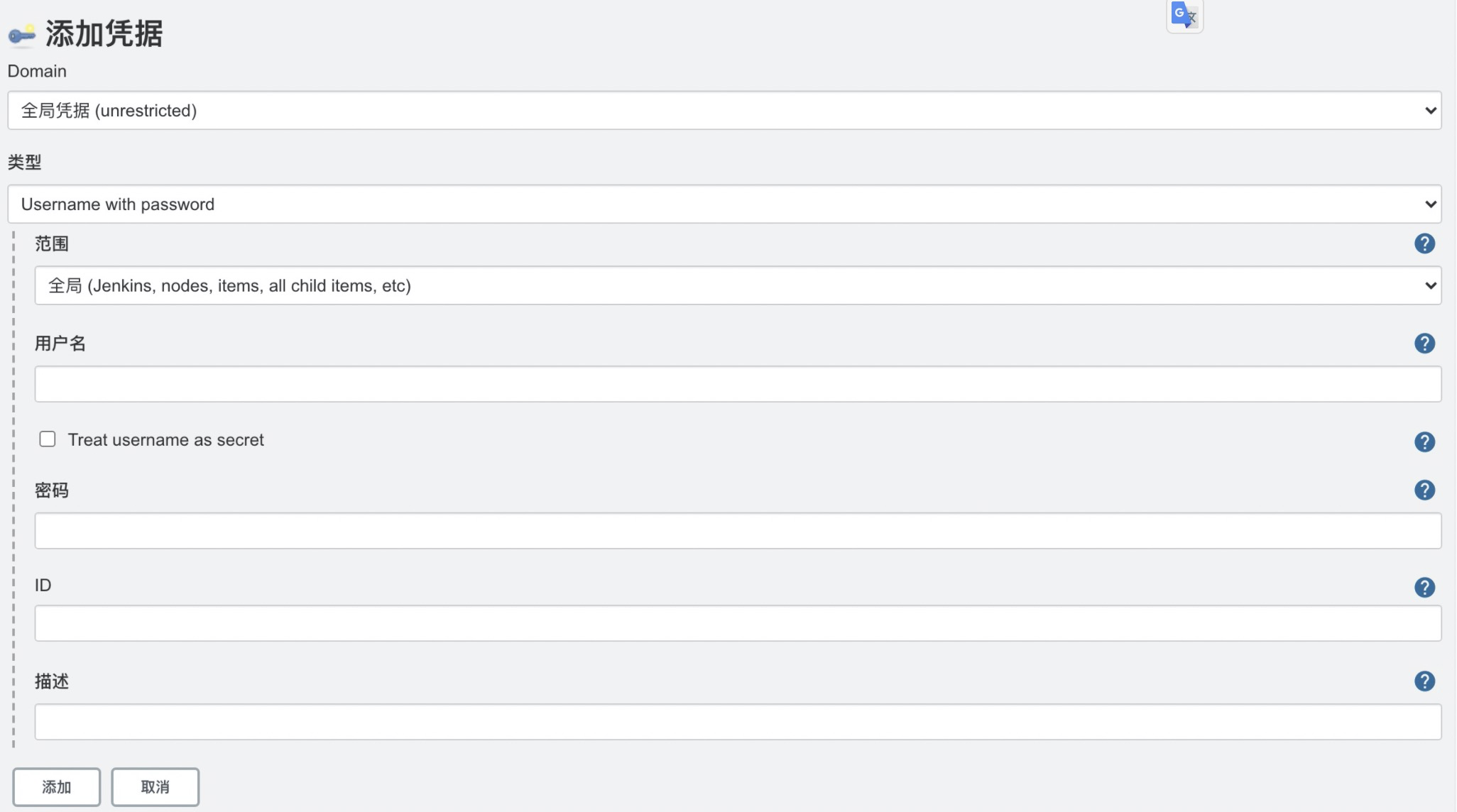Enable Treat username as secret checkbox
Screen dimensions: 1457x812
48,439
